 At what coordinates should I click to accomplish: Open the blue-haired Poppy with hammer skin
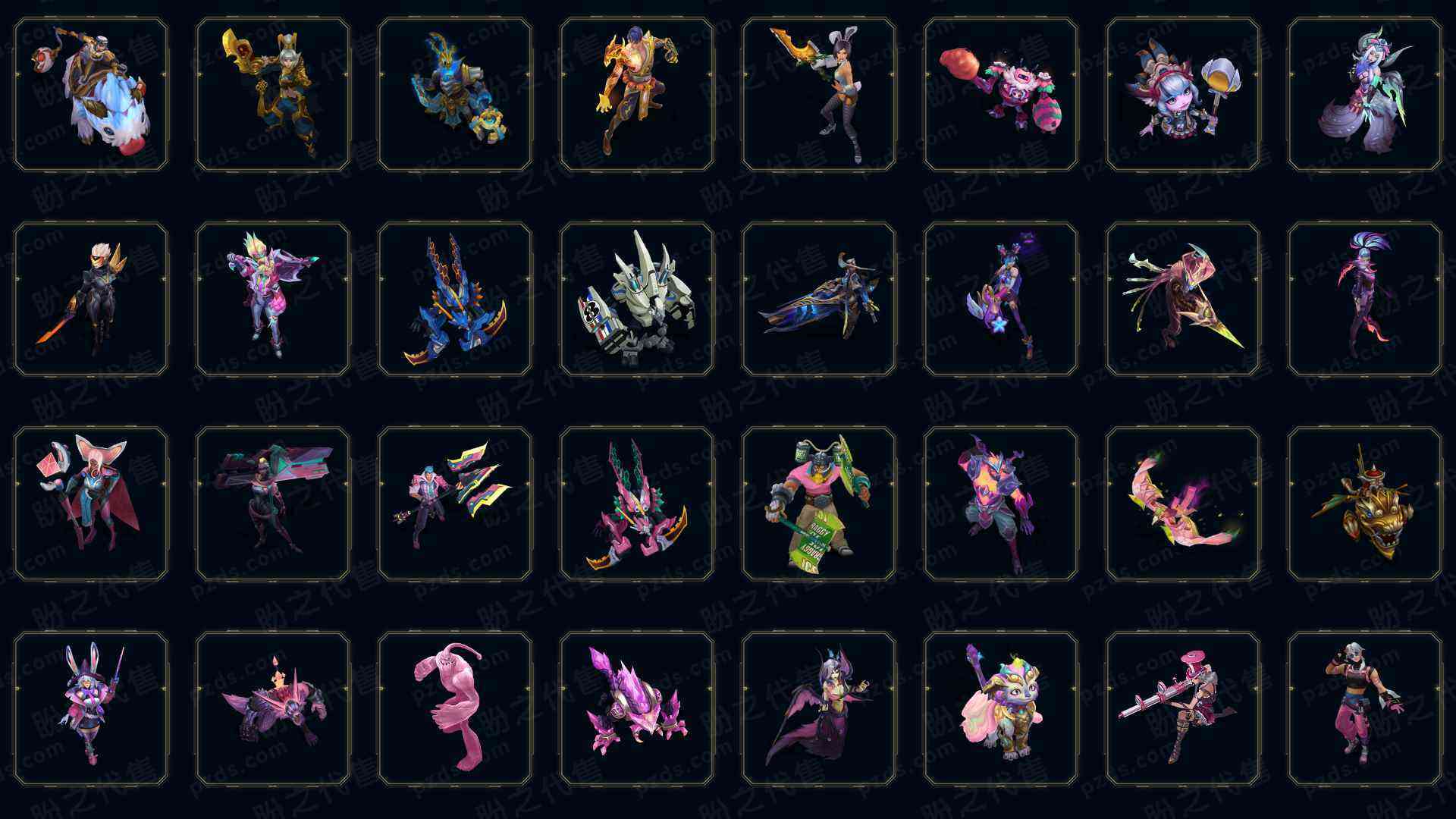1183,95
